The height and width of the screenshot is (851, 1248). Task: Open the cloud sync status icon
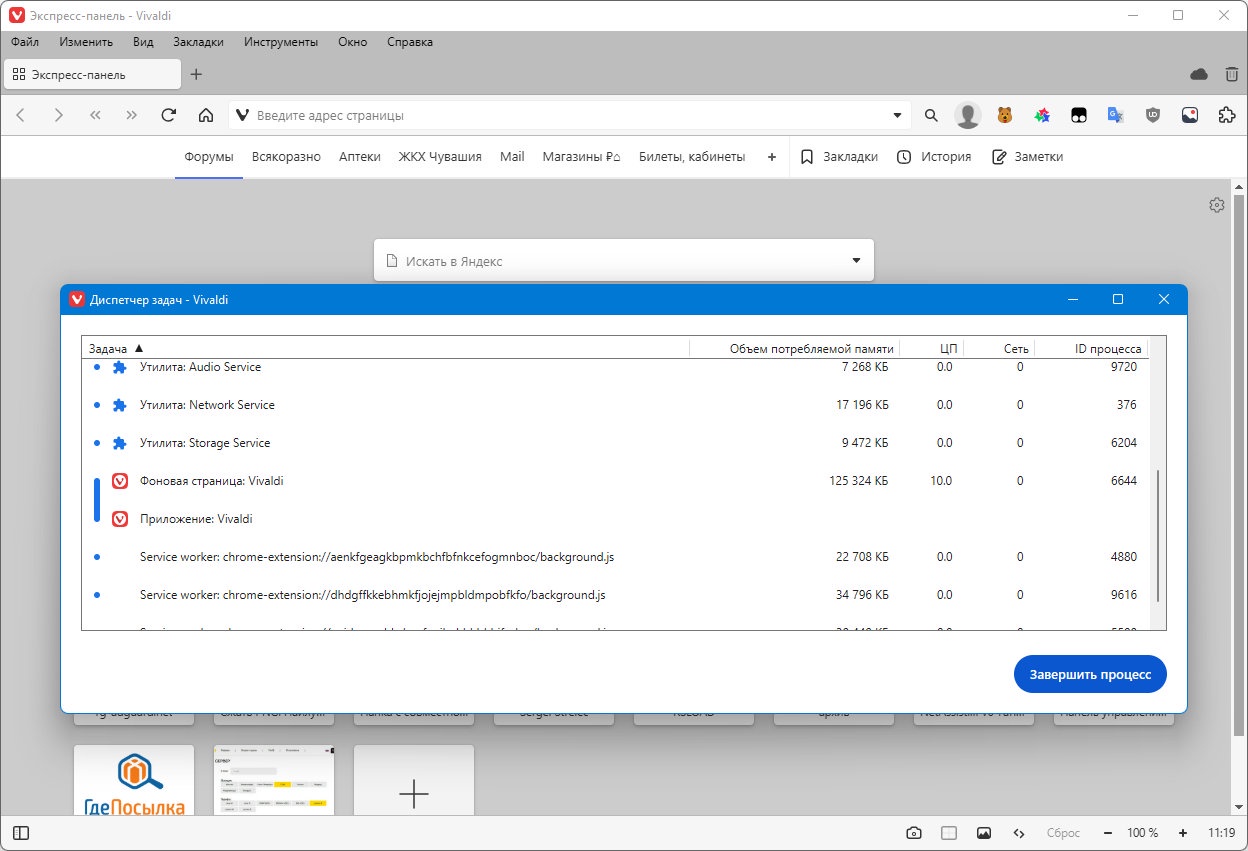point(1199,74)
